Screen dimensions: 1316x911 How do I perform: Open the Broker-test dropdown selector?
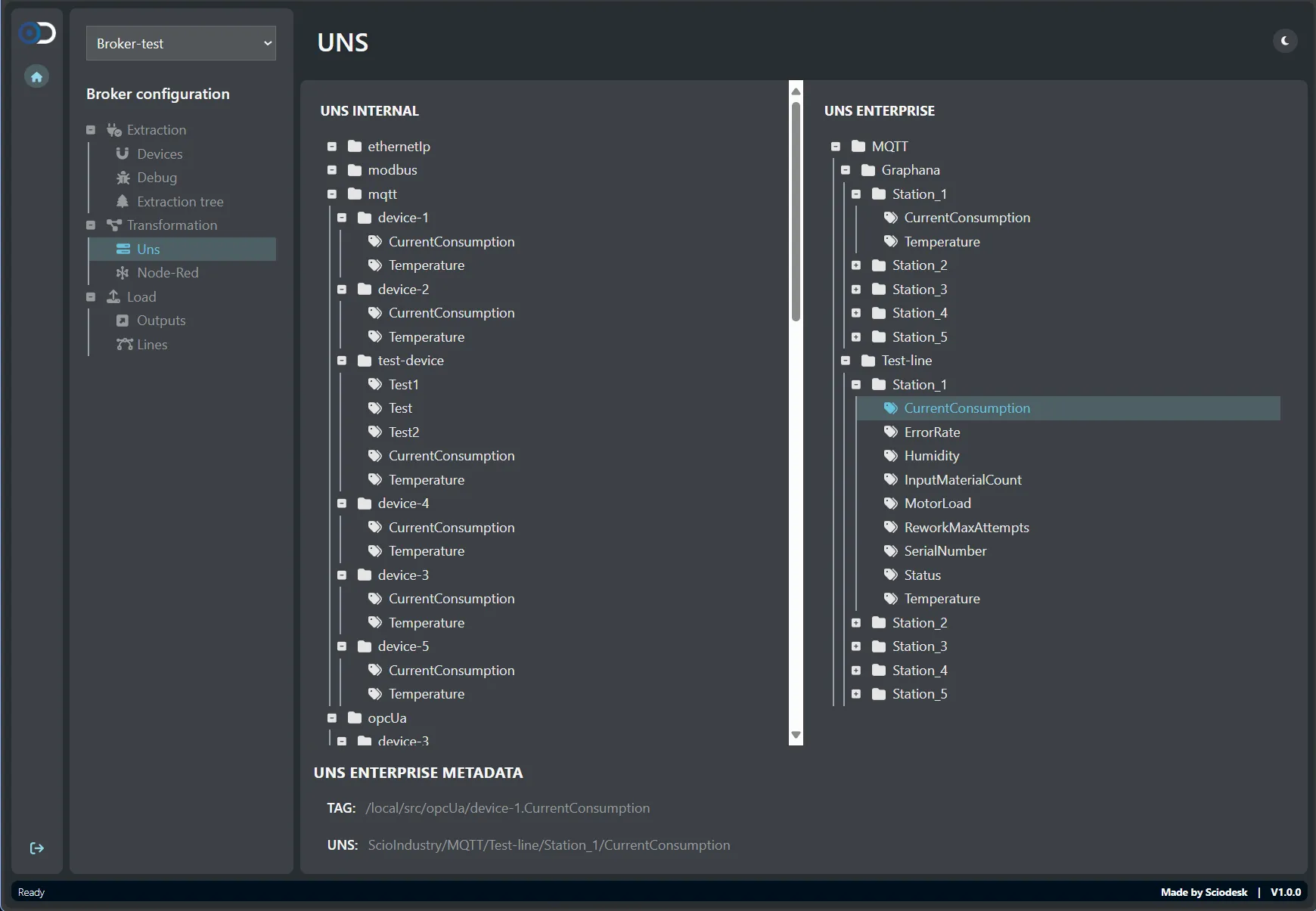(x=181, y=44)
